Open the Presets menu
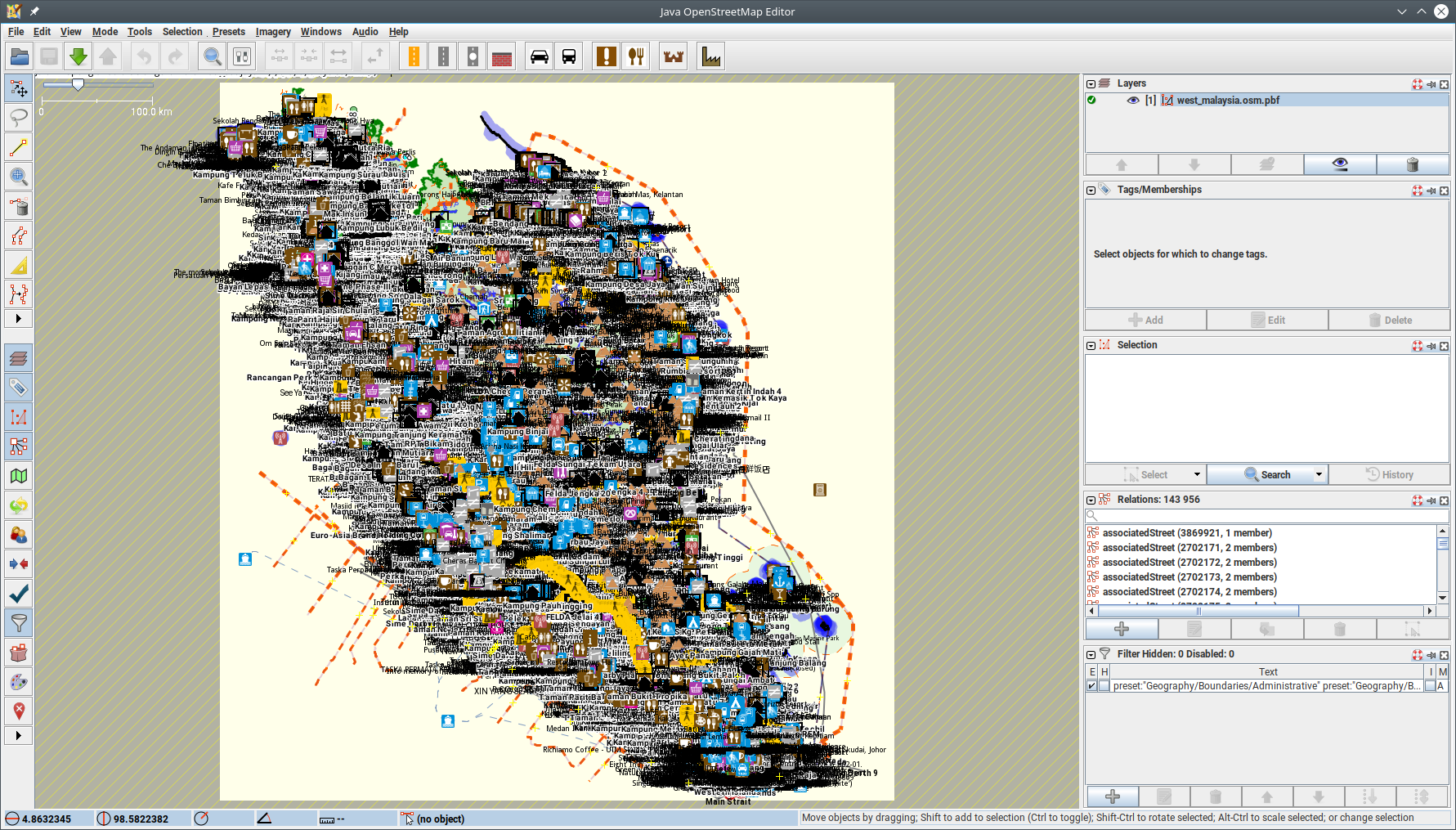The image size is (1456, 830). pyautogui.click(x=228, y=32)
